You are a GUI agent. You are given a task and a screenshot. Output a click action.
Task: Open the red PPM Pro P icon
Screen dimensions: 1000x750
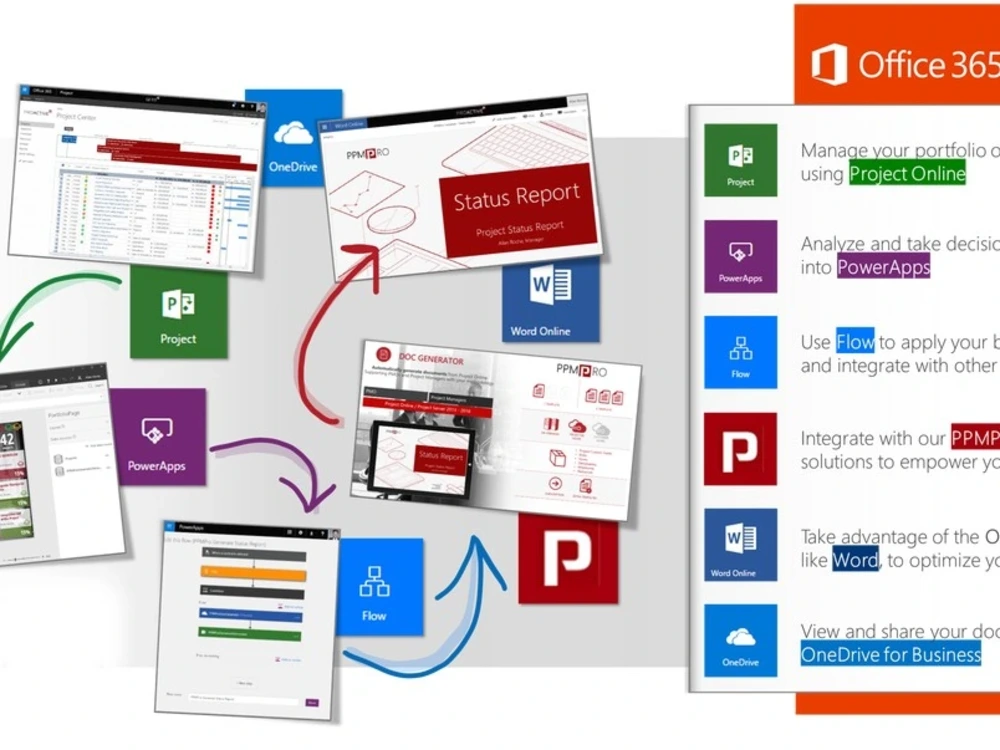(569, 561)
